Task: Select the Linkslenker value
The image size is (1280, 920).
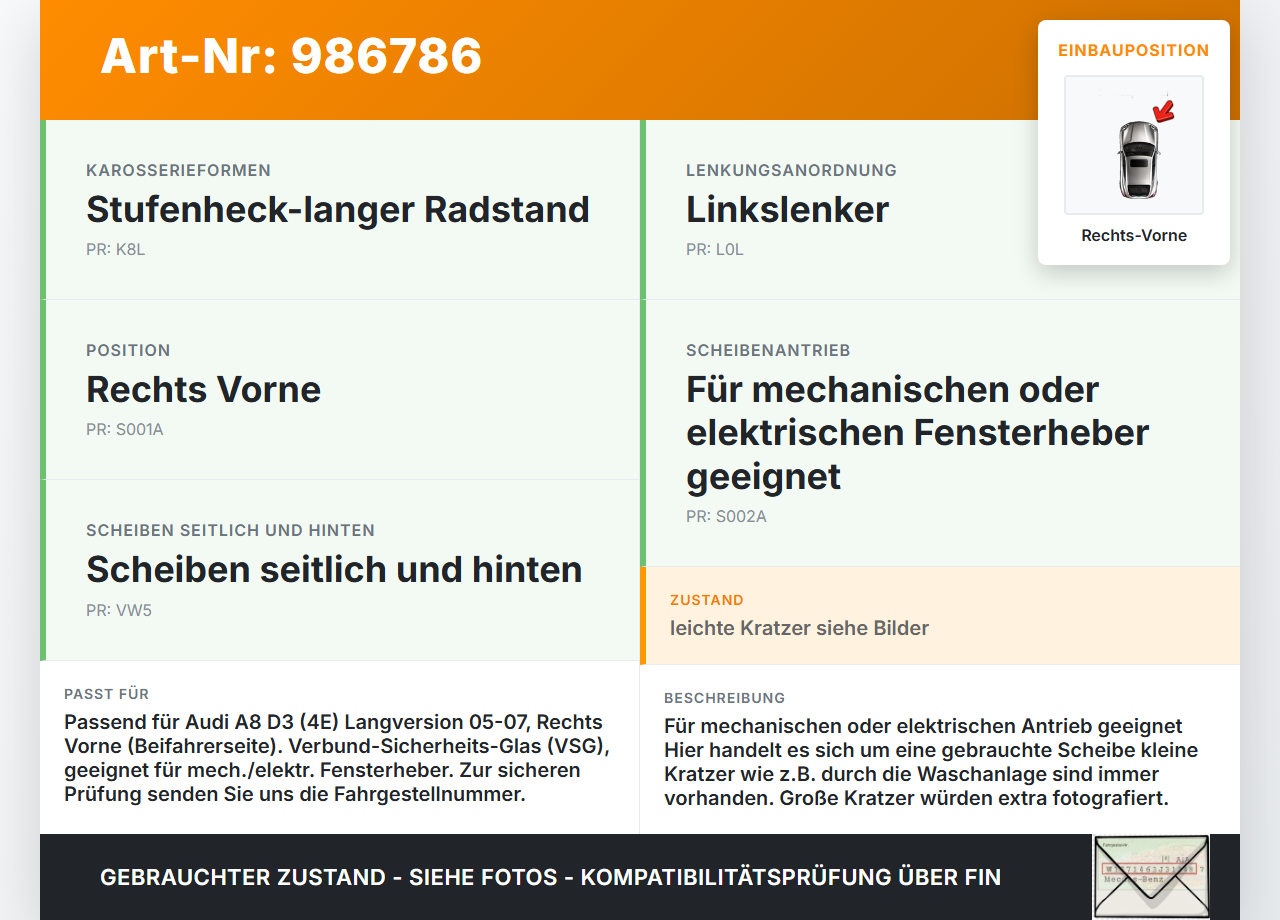Action: [787, 210]
